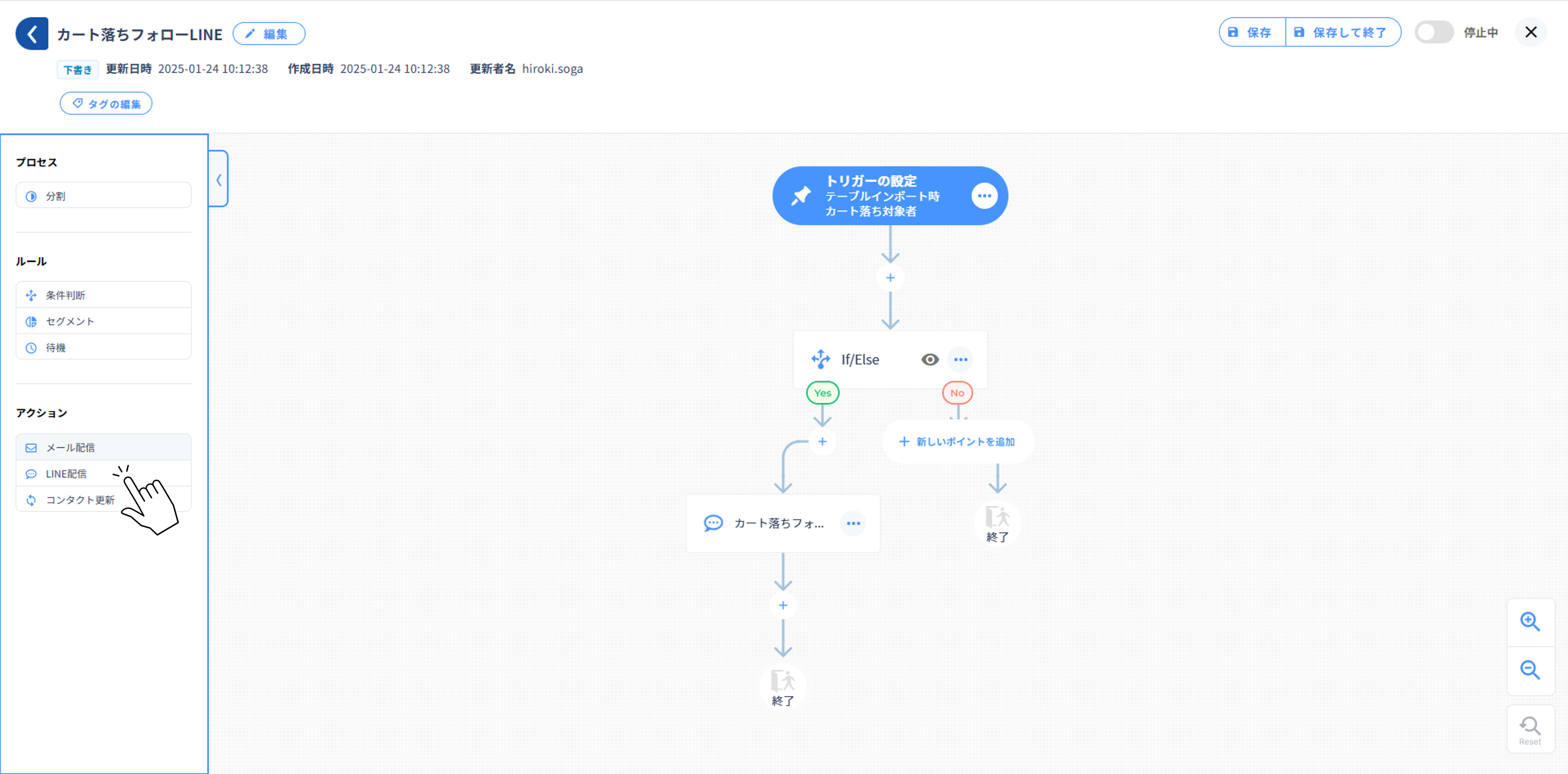This screenshot has width=1568, height=774.
Task: Open the If/Else node three-dot menu
Action: pyautogui.click(x=960, y=360)
